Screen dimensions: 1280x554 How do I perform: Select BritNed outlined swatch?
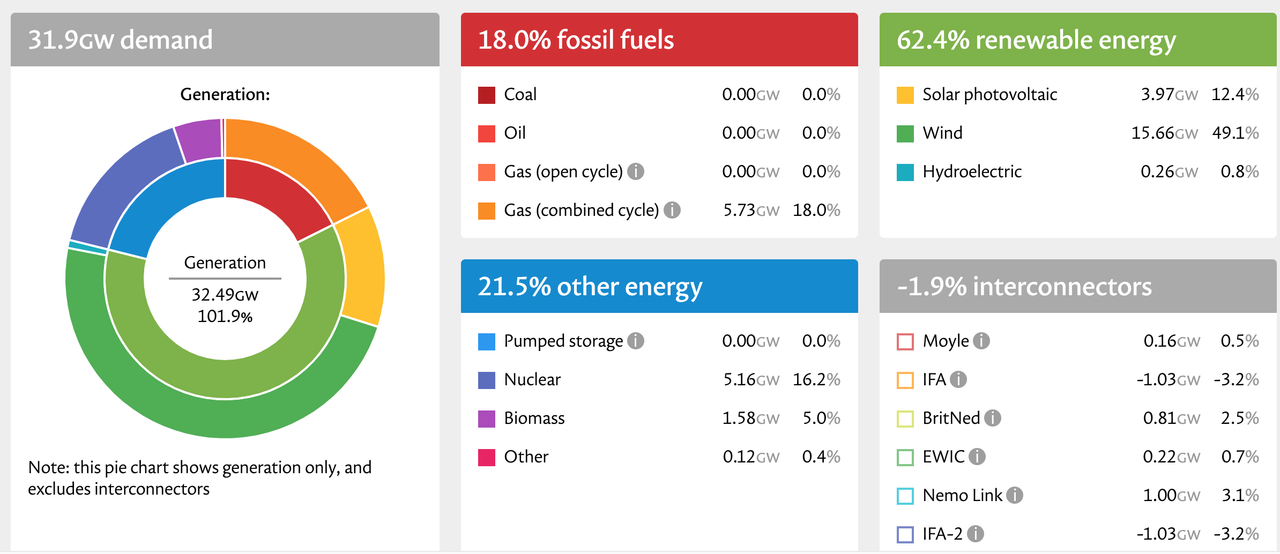pos(905,418)
